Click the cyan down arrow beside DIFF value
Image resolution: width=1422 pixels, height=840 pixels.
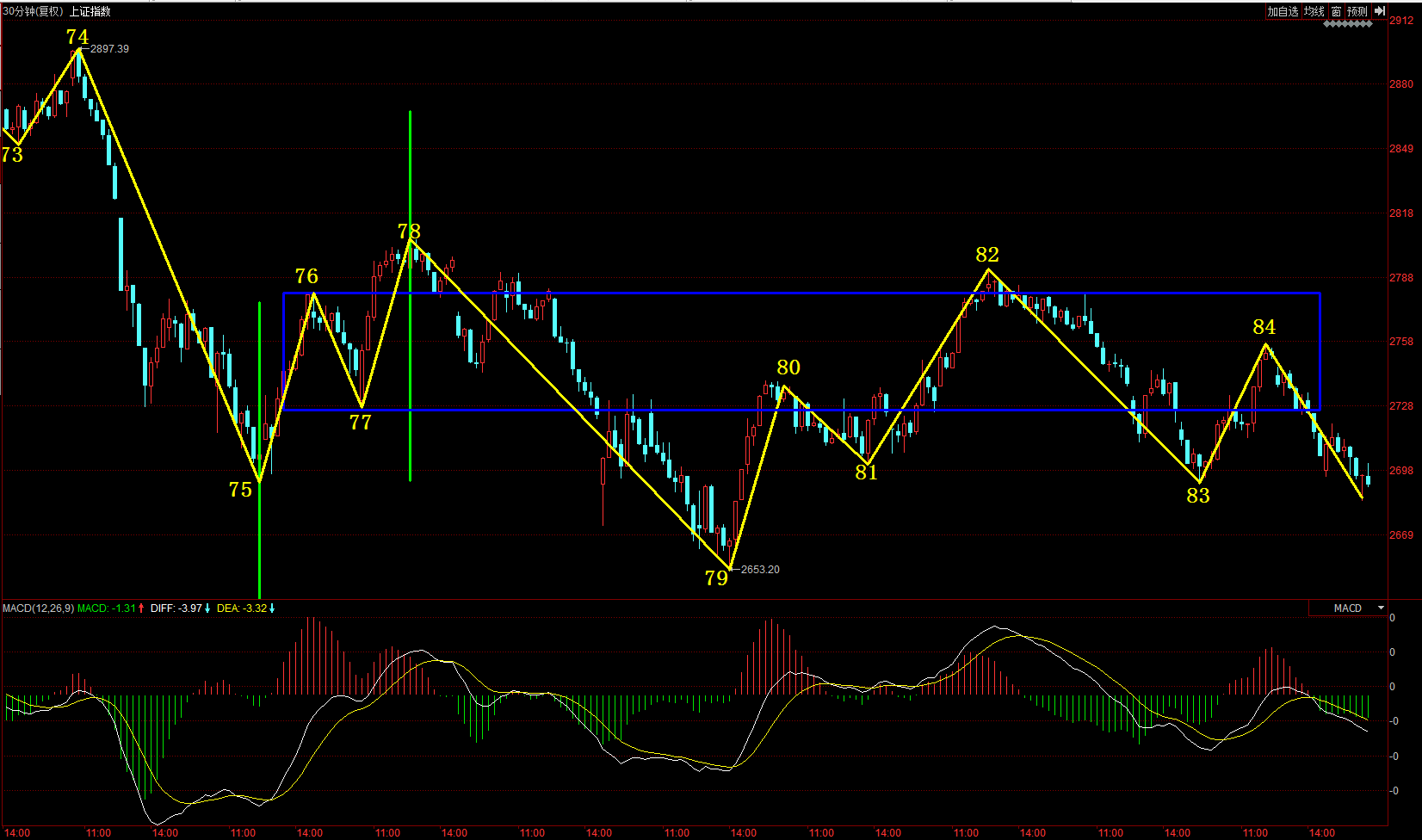(x=207, y=608)
